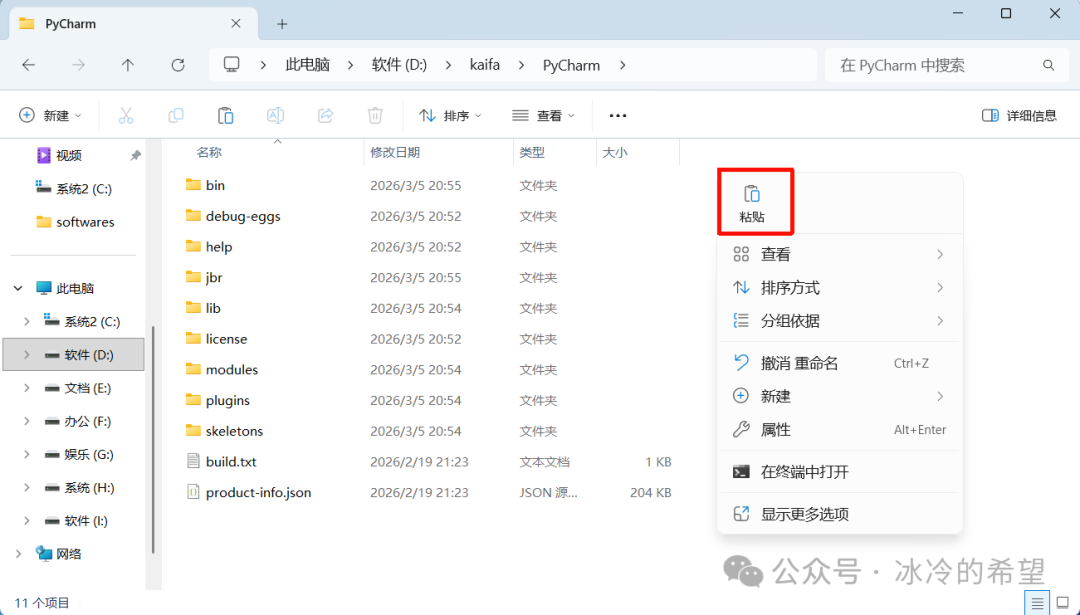
Task: Open the 排序 sort dropdown
Action: click(x=450, y=116)
